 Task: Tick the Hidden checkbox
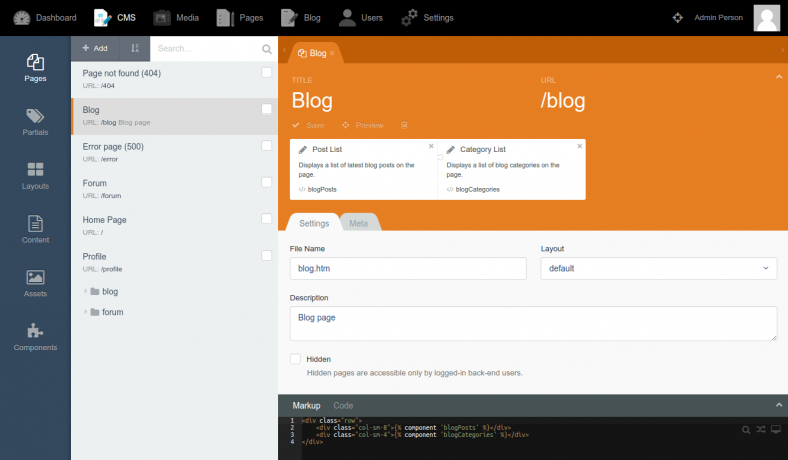coord(295,358)
